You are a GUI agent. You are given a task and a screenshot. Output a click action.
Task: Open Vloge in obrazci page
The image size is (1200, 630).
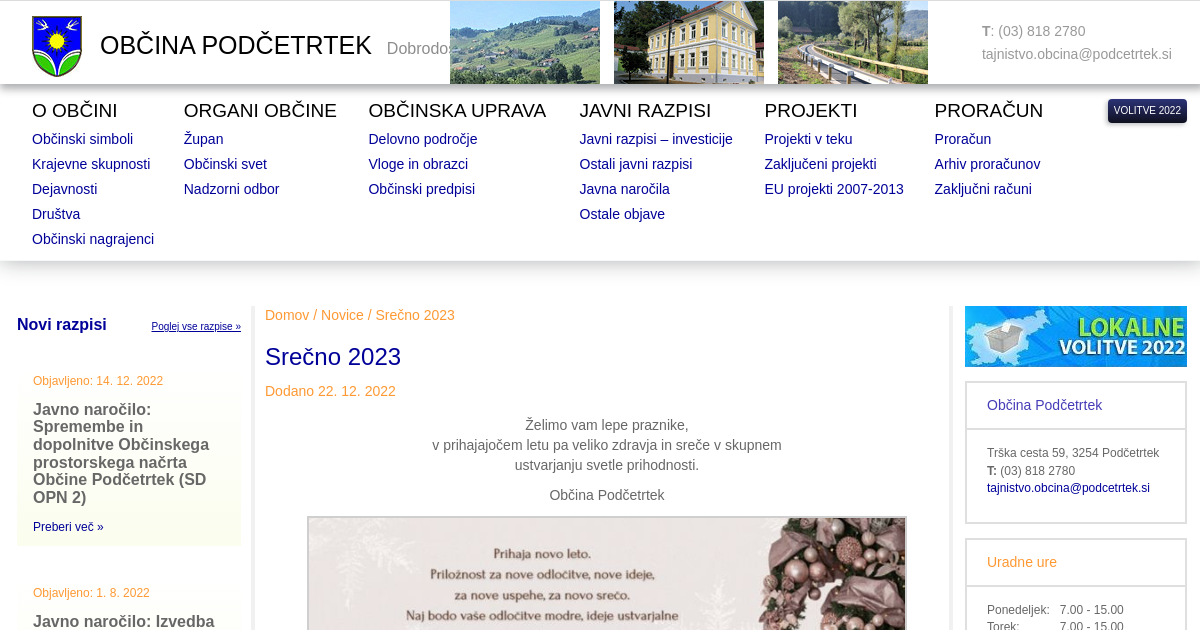(418, 164)
